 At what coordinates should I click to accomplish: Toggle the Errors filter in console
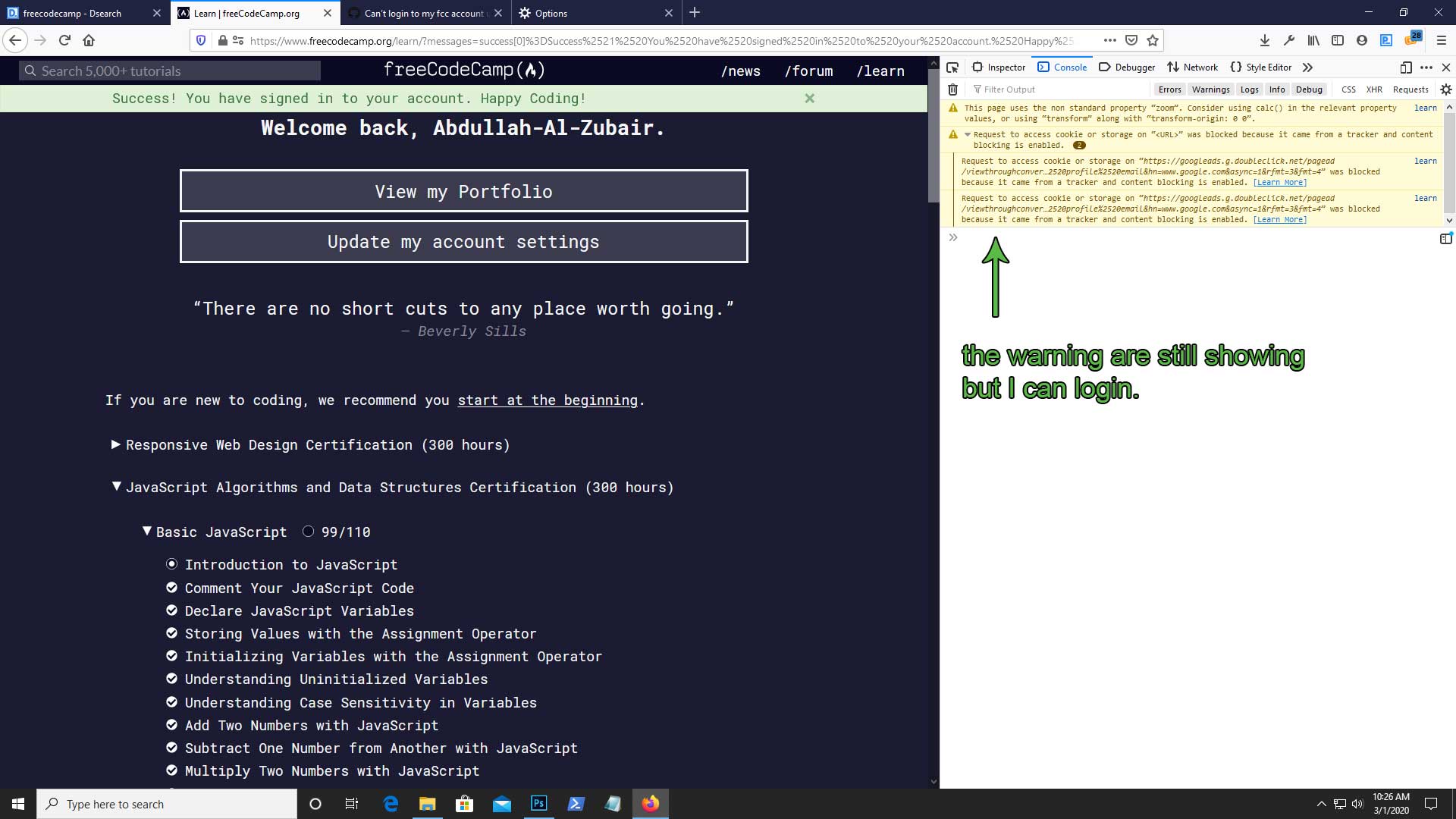click(1169, 89)
